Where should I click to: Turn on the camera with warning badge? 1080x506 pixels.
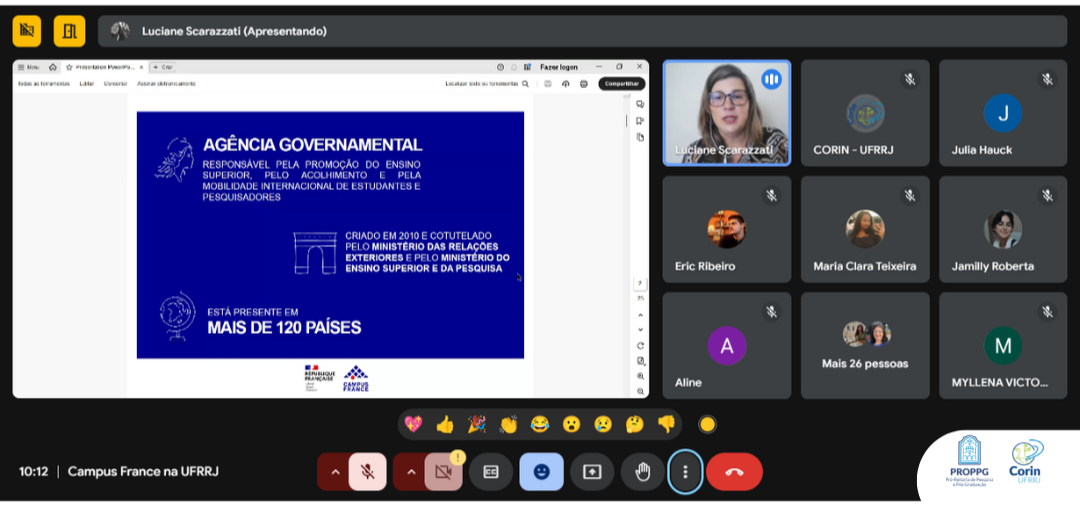tap(443, 472)
